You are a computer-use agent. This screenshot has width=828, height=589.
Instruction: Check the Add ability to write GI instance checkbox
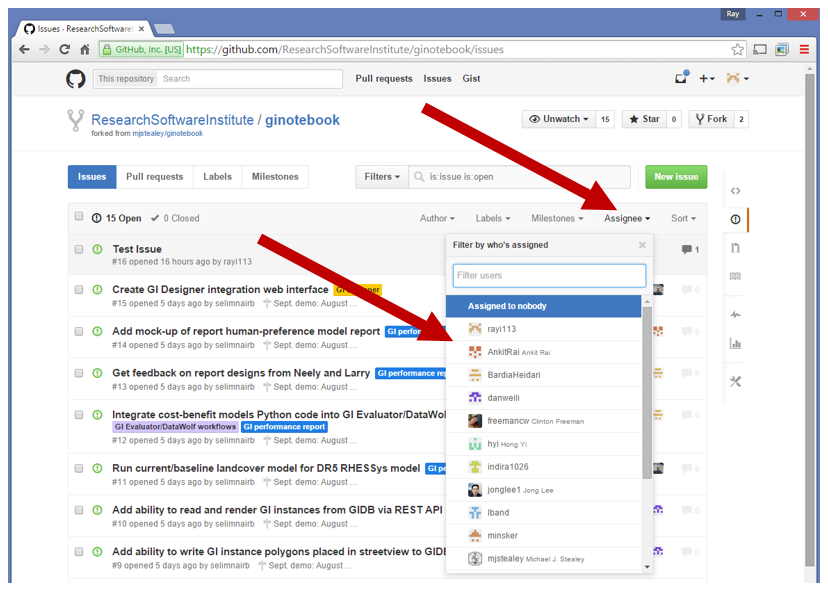point(79,551)
